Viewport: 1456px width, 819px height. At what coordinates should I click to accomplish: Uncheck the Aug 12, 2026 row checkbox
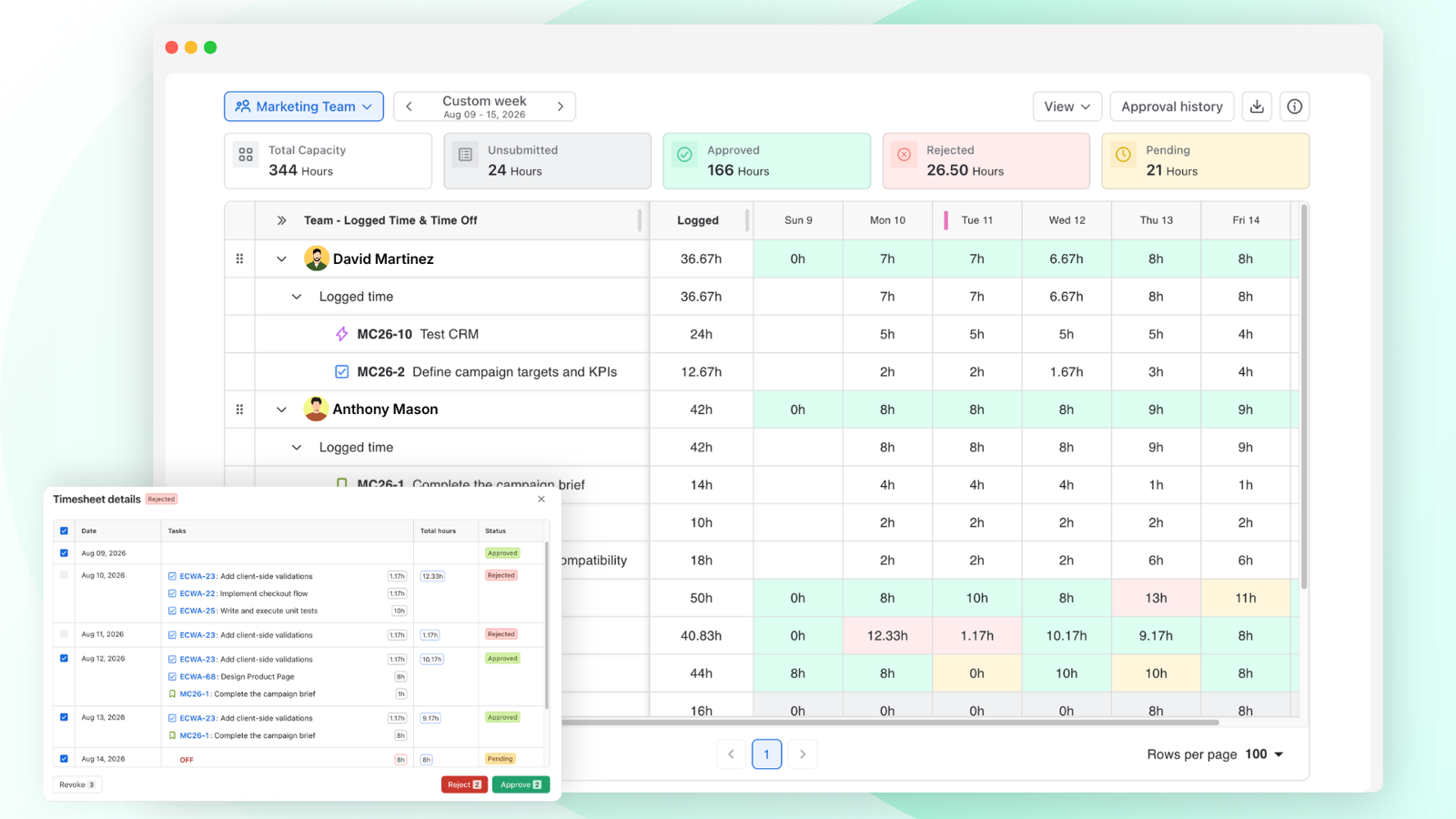pos(64,658)
